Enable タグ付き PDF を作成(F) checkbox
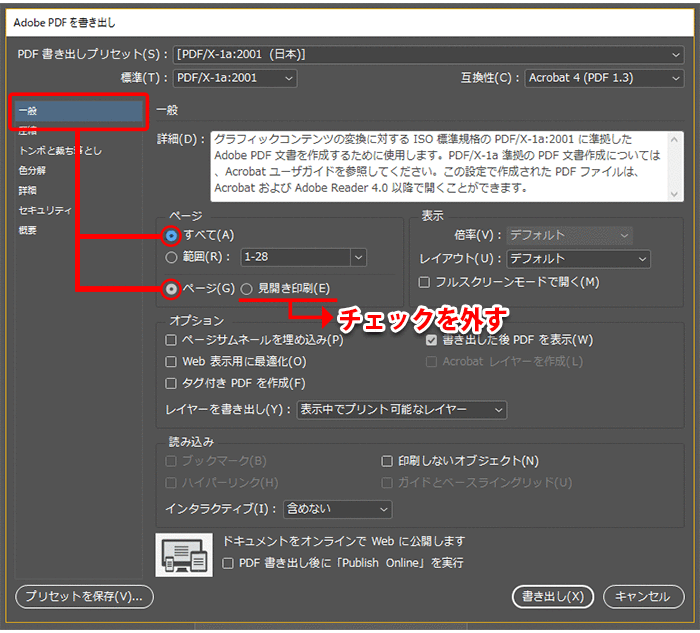The height and width of the screenshot is (633, 700). point(171,383)
